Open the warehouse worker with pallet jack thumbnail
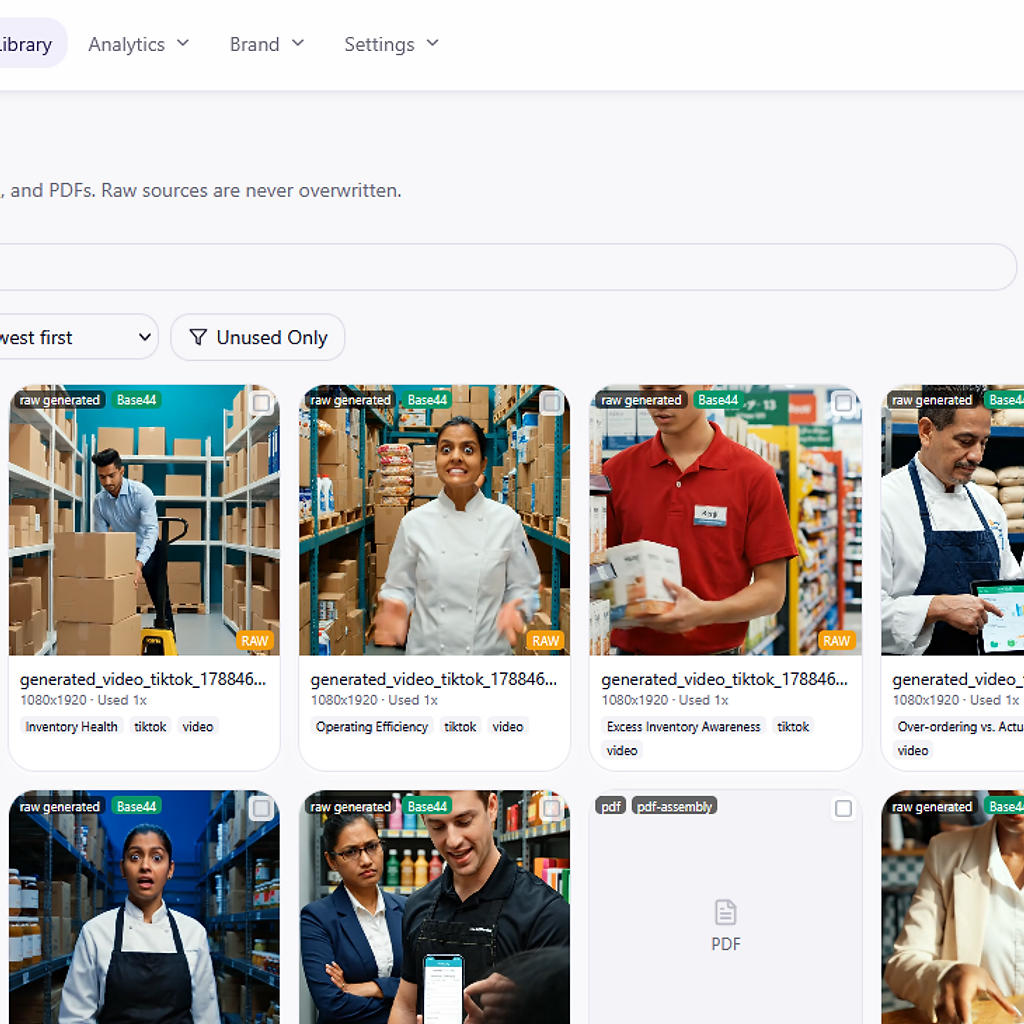This screenshot has height=1024, width=1024. tap(144, 520)
